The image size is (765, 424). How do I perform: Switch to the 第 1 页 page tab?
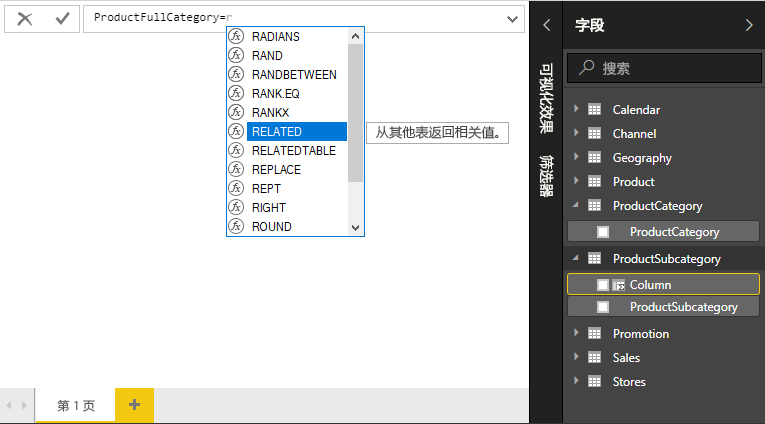click(x=76, y=405)
